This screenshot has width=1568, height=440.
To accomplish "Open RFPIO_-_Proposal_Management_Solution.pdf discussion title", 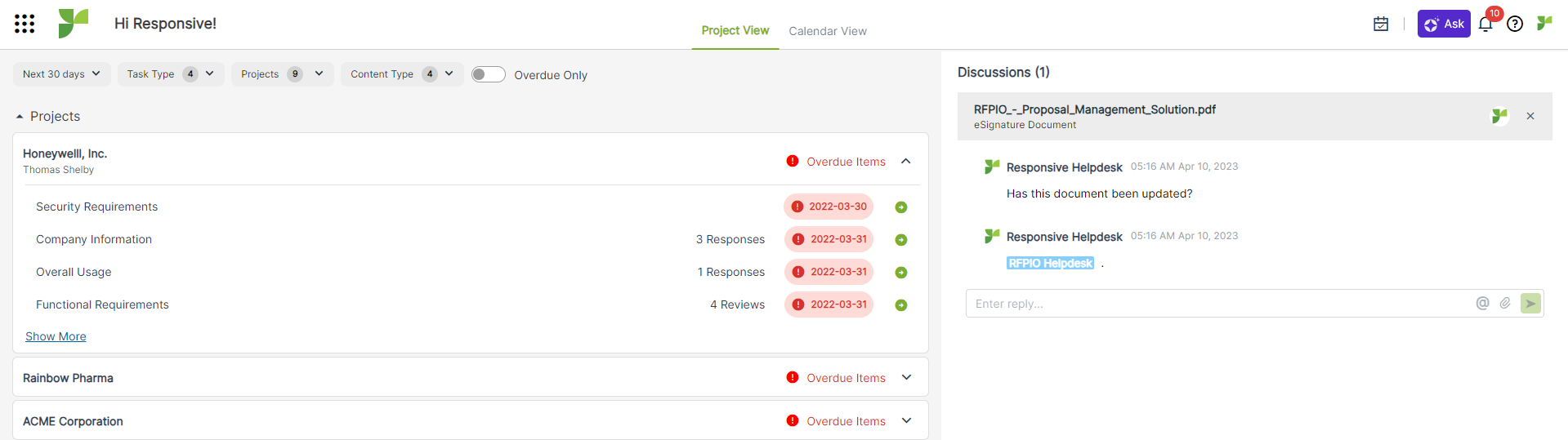I will tap(1094, 109).
